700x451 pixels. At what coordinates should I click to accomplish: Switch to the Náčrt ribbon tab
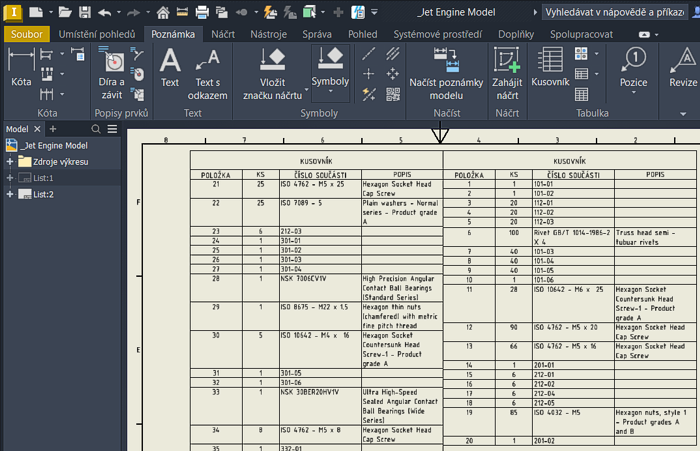[224, 34]
